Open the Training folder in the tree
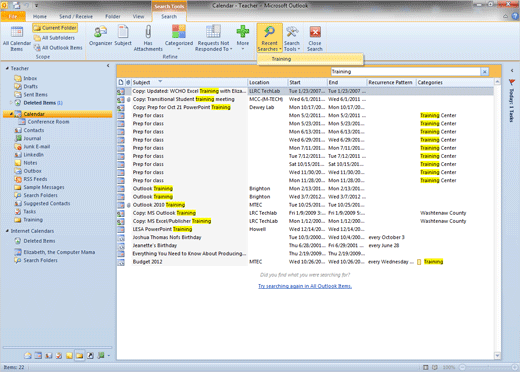Image resolution: width=520 pixels, height=372 pixels. coord(33,220)
